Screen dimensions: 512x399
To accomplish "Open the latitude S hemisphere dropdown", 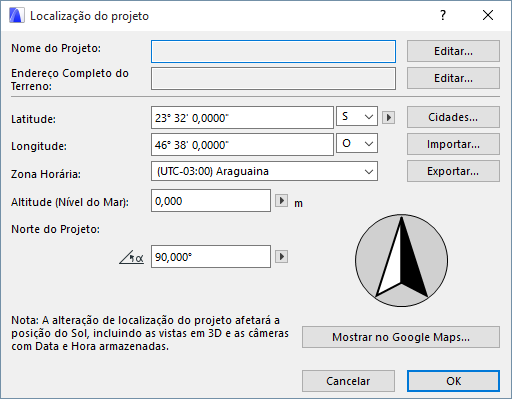I will 357,116.
